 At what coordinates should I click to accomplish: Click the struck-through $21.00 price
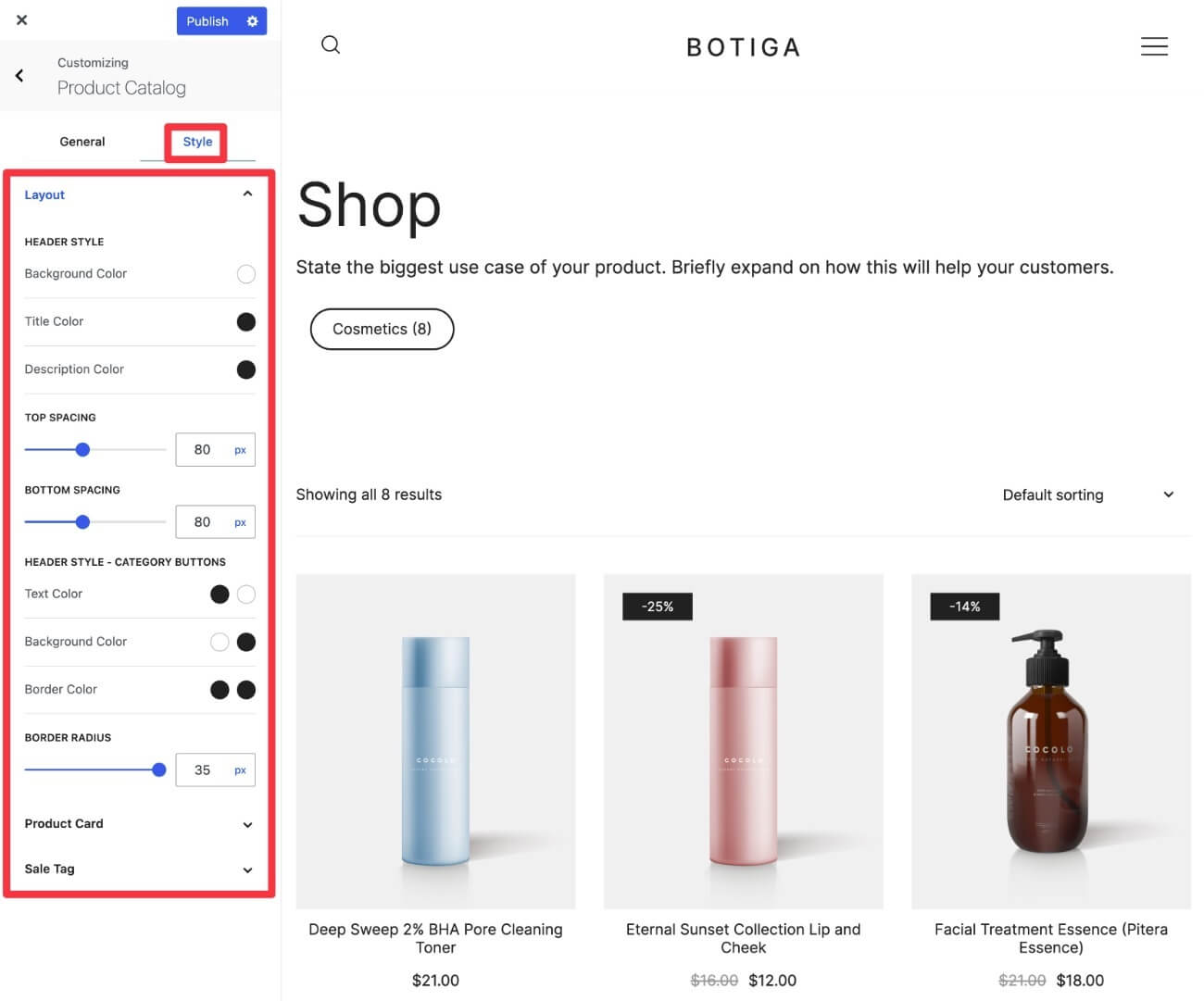click(x=1022, y=980)
